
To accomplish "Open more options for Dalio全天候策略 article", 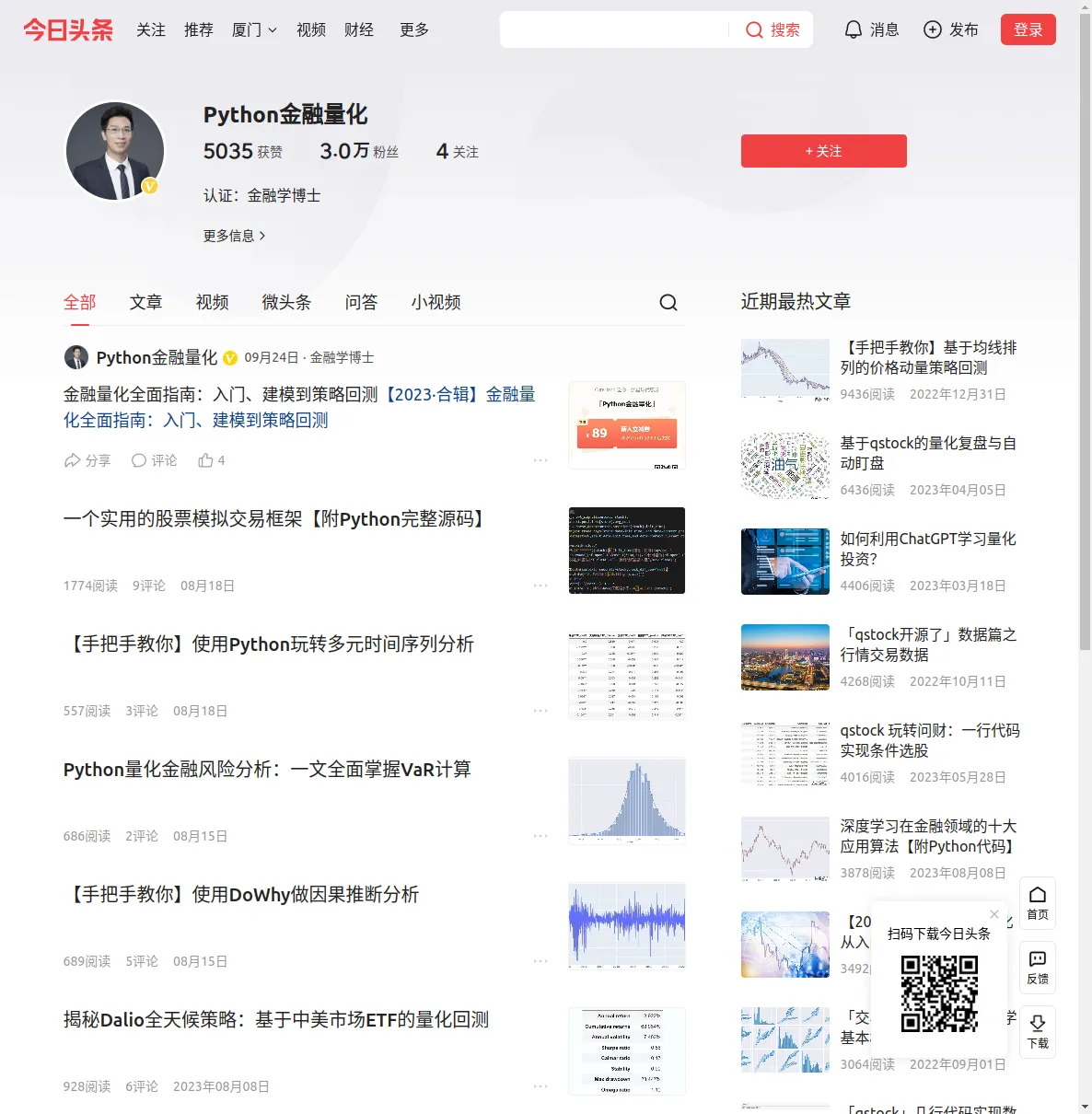I will click(540, 1086).
